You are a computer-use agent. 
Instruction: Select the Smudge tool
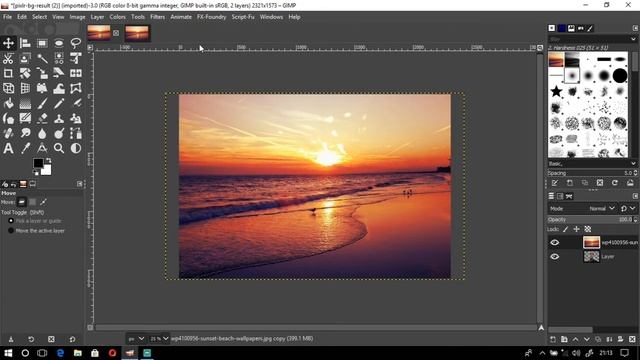coord(25,133)
